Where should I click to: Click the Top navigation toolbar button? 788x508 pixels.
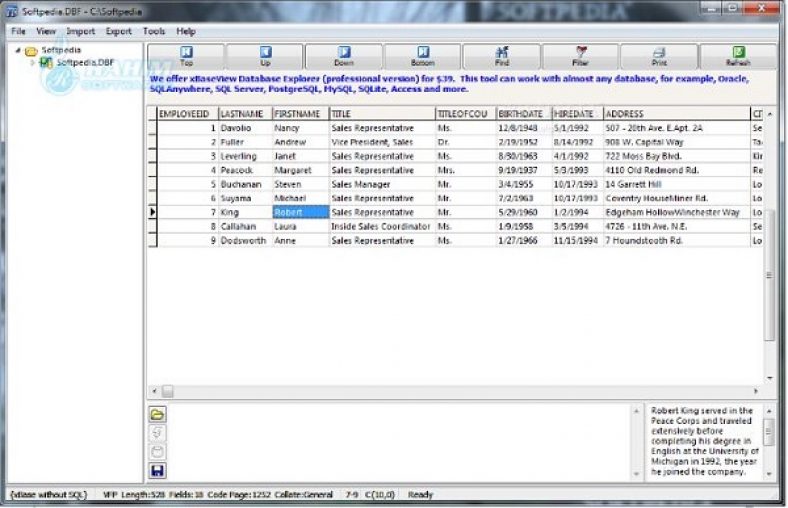pos(186,56)
